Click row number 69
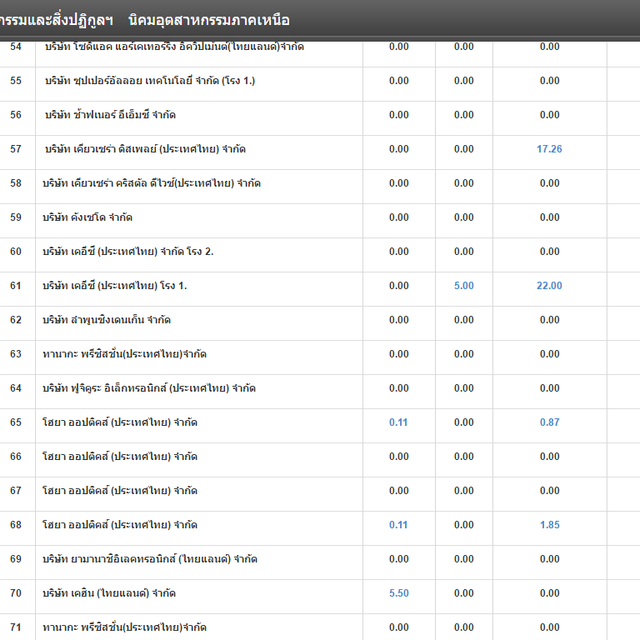640x640 pixels. pyautogui.click(x=16, y=559)
